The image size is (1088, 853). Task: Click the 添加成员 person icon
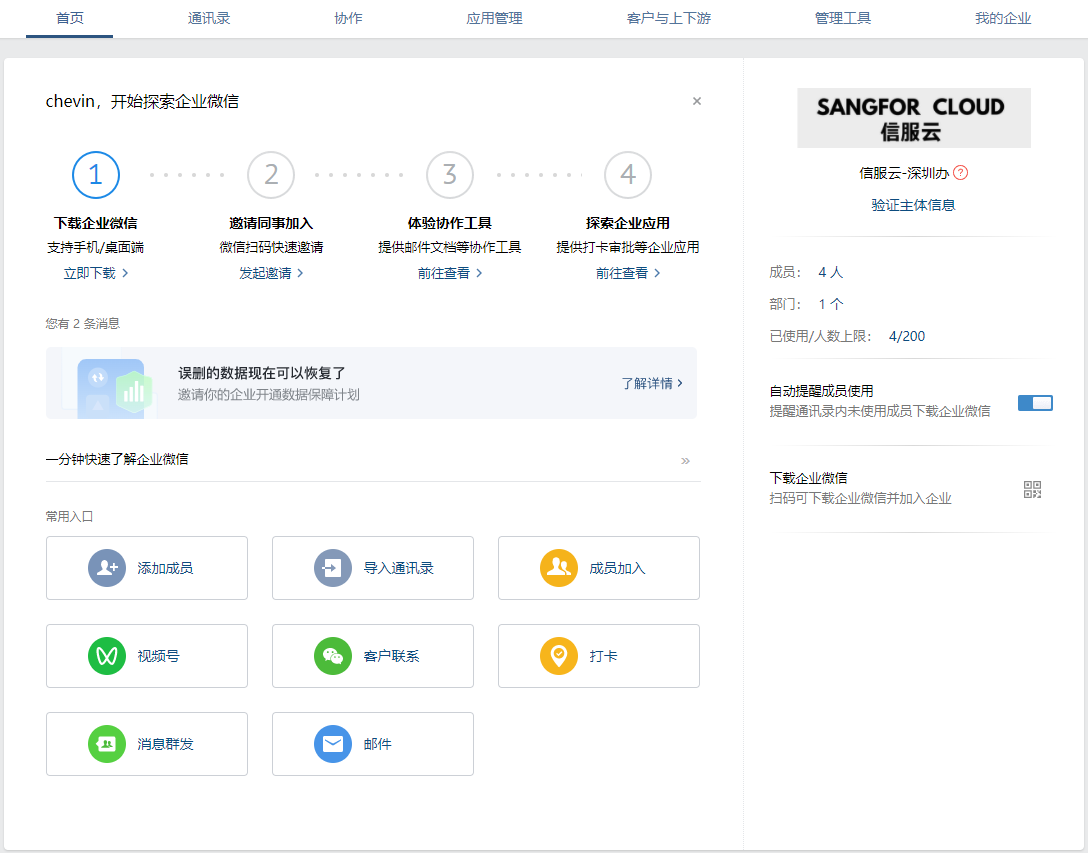(x=106, y=568)
